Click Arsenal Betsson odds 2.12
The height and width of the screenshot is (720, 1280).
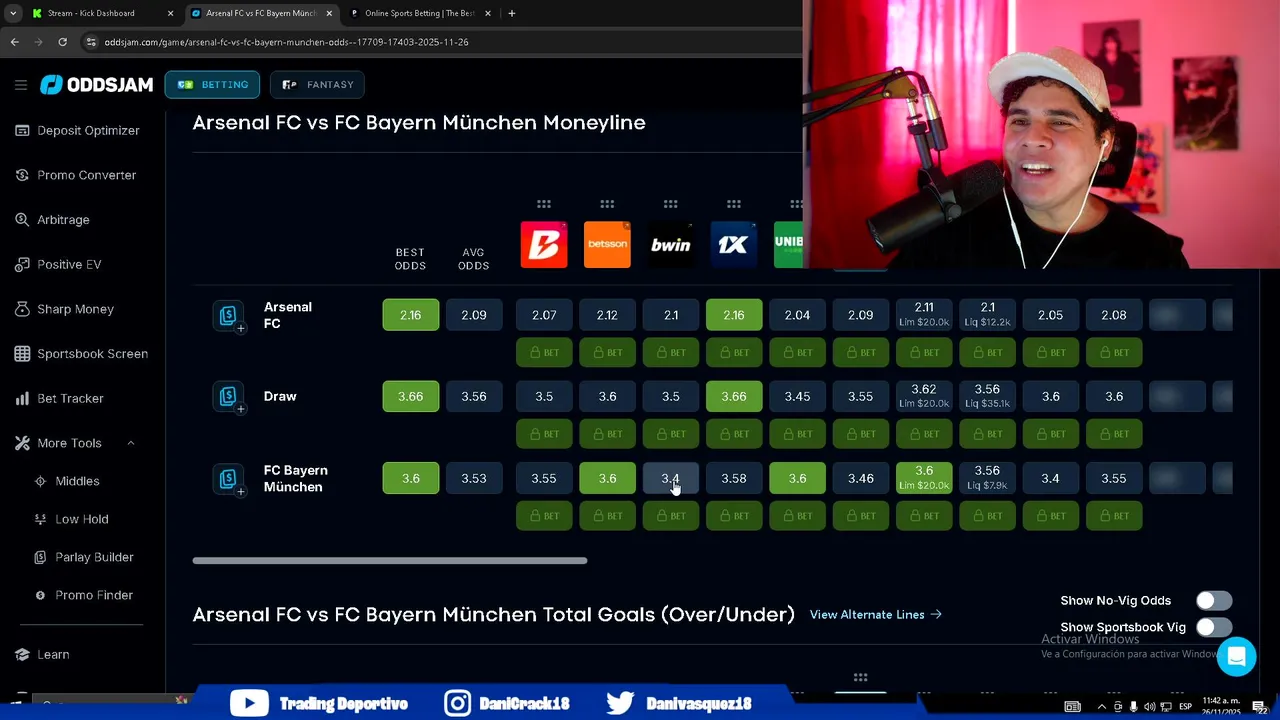tap(607, 315)
